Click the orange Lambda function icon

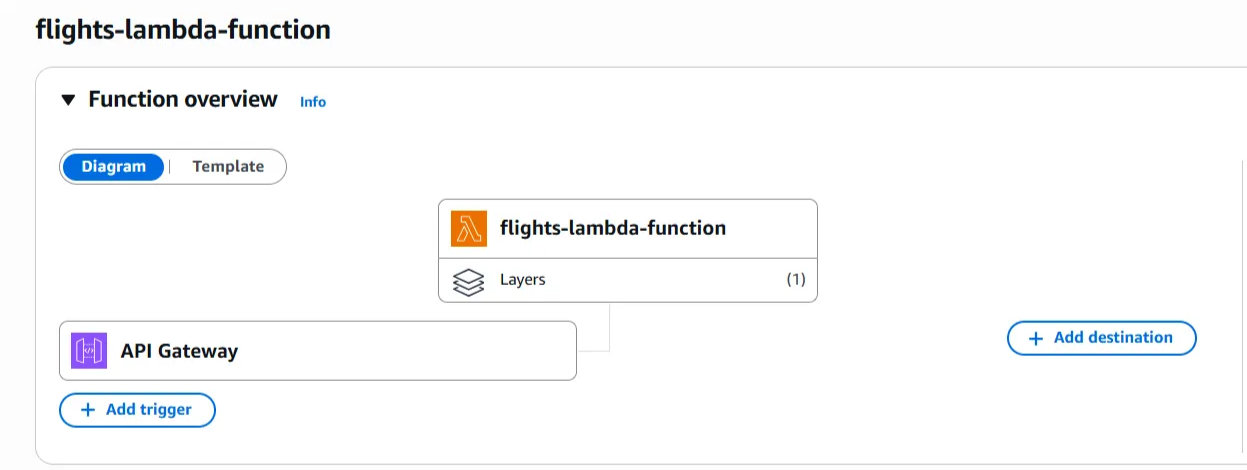[x=468, y=228]
